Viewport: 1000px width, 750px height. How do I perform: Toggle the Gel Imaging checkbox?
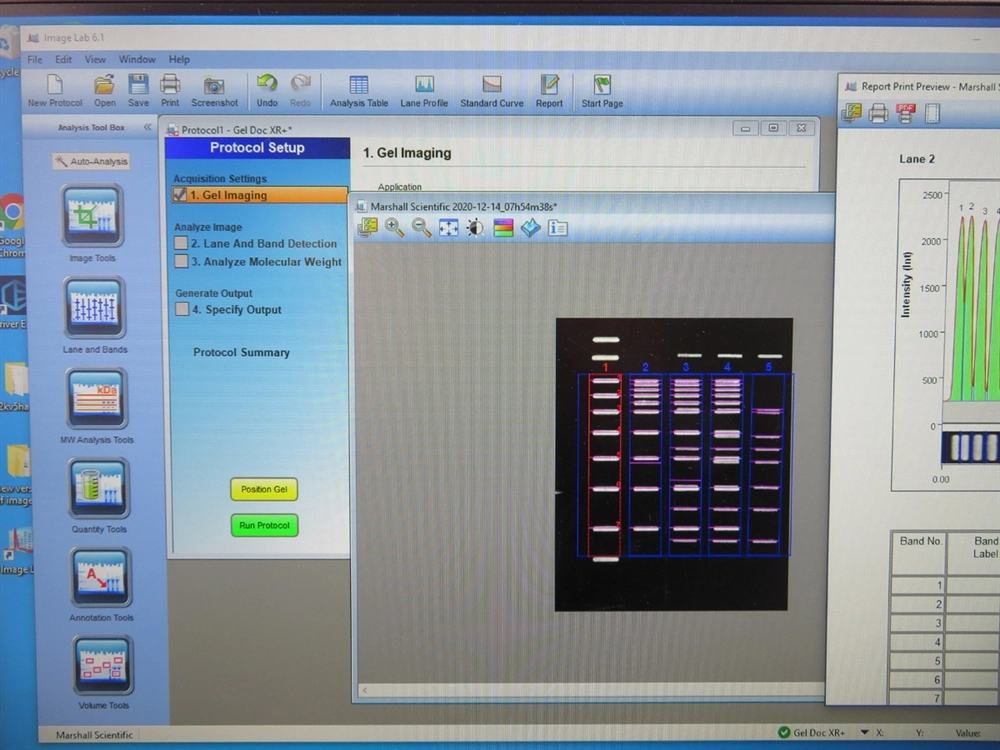click(x=181, y=196)
